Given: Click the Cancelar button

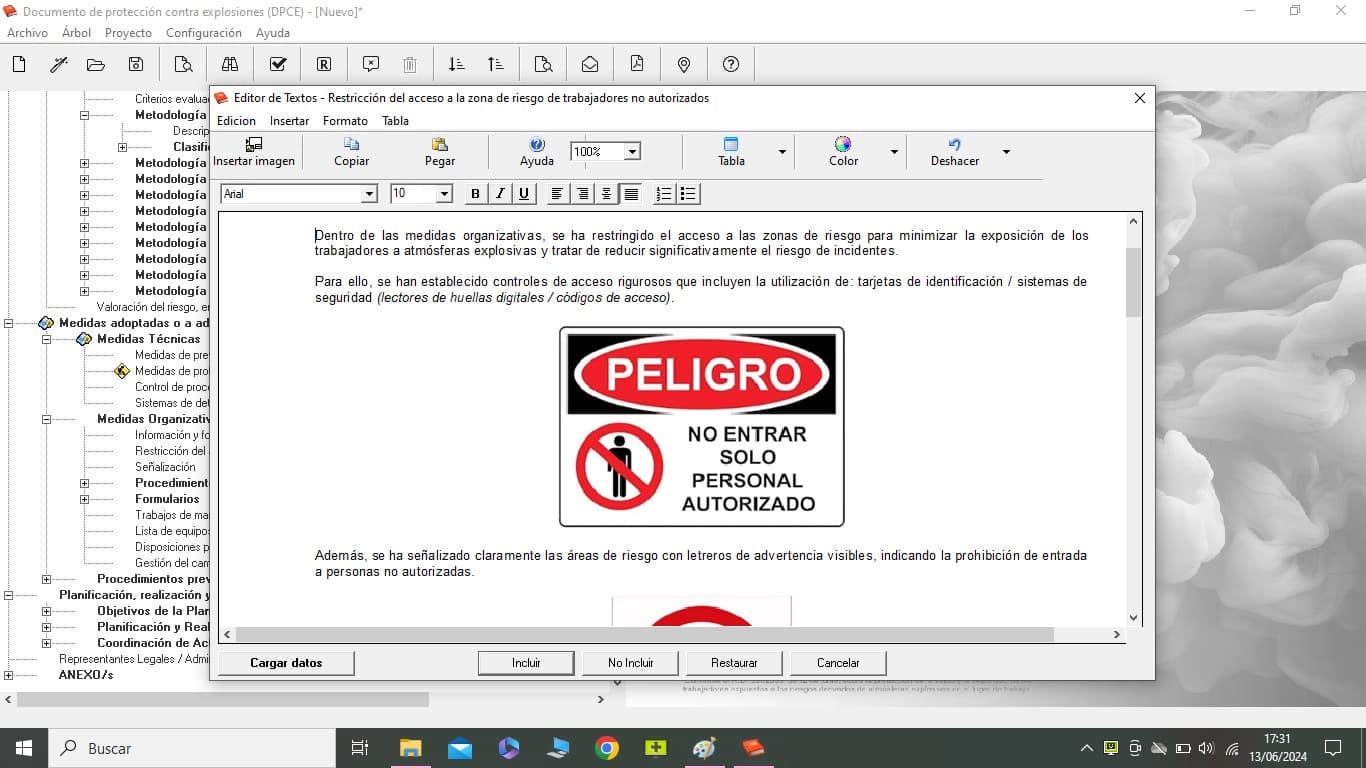Looking at the screenshot, I should tap(838, 663).
